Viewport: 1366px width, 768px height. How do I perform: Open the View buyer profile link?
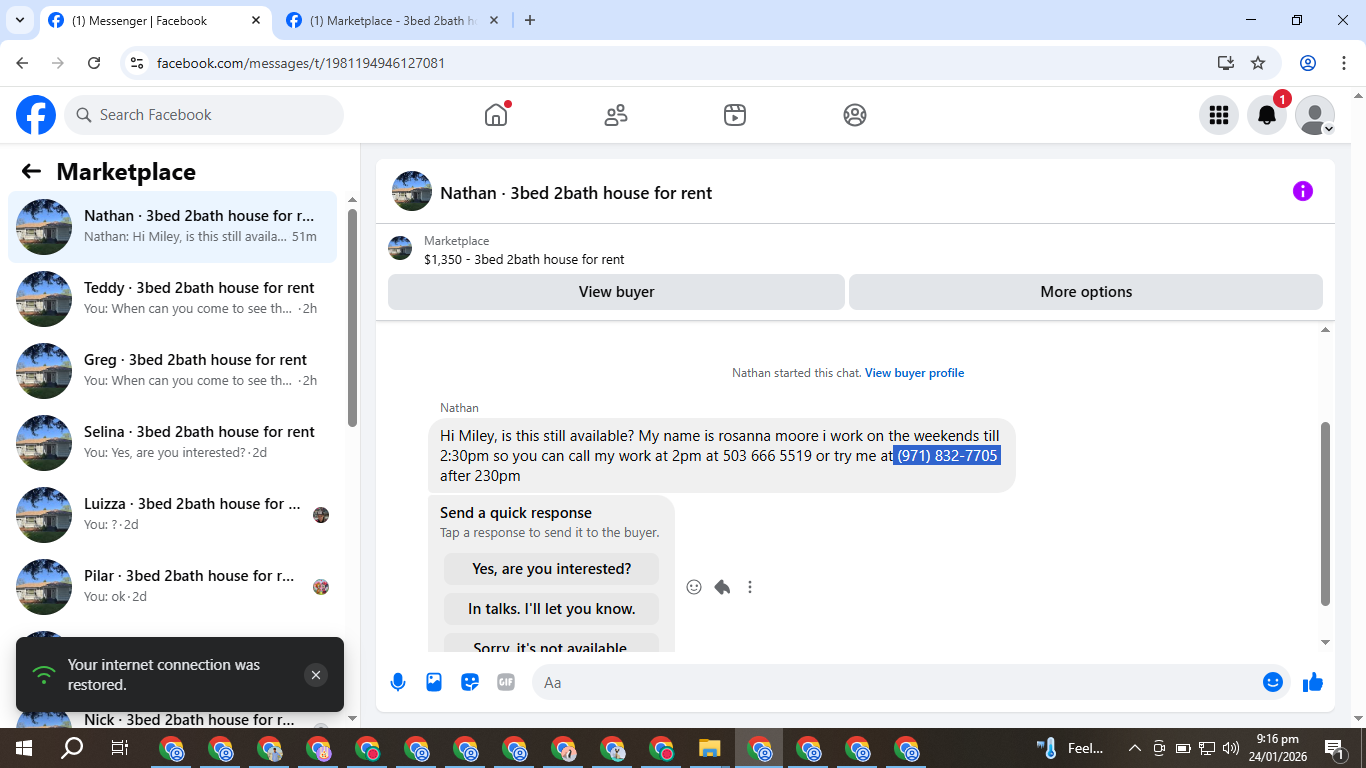click(x=914, y=373)
